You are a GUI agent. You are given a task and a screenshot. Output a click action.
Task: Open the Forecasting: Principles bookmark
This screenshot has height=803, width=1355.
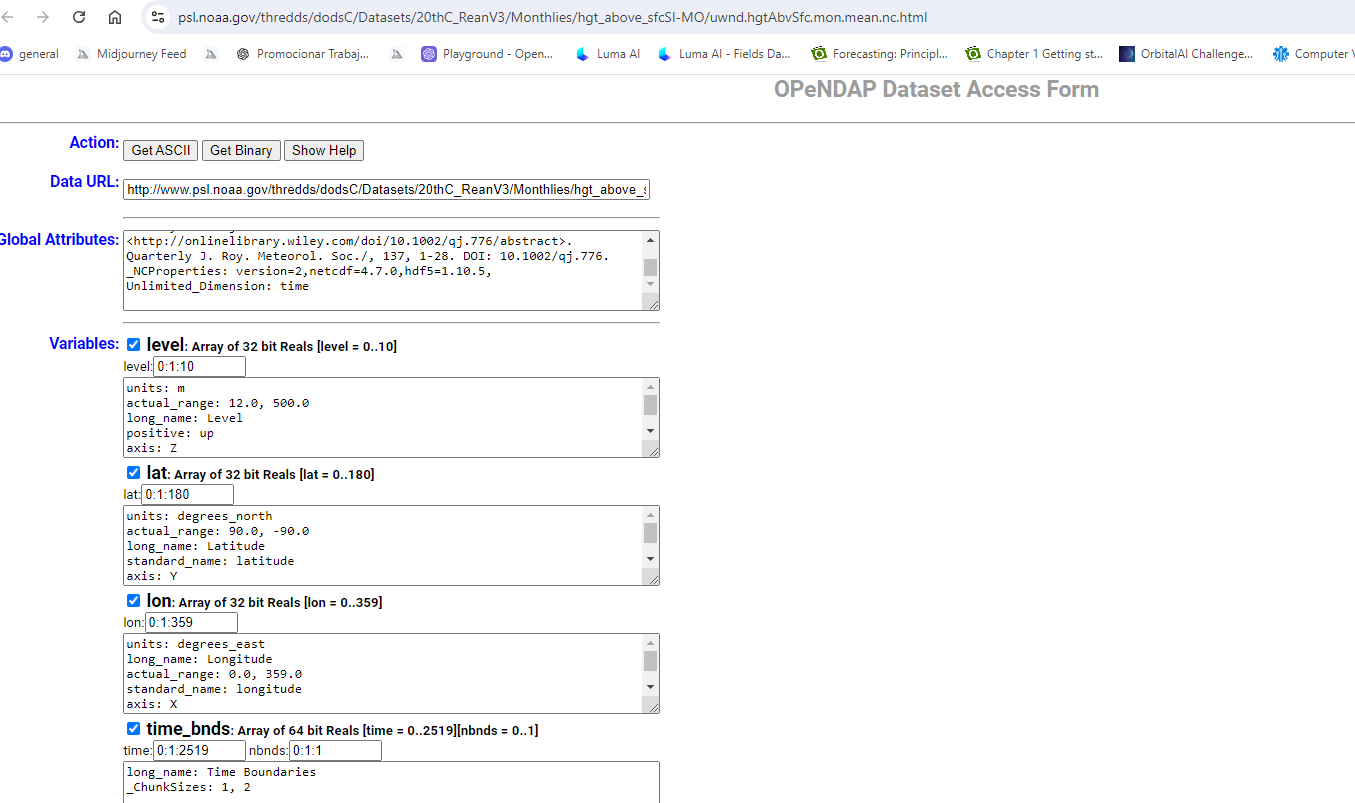[x=880, y=54]
